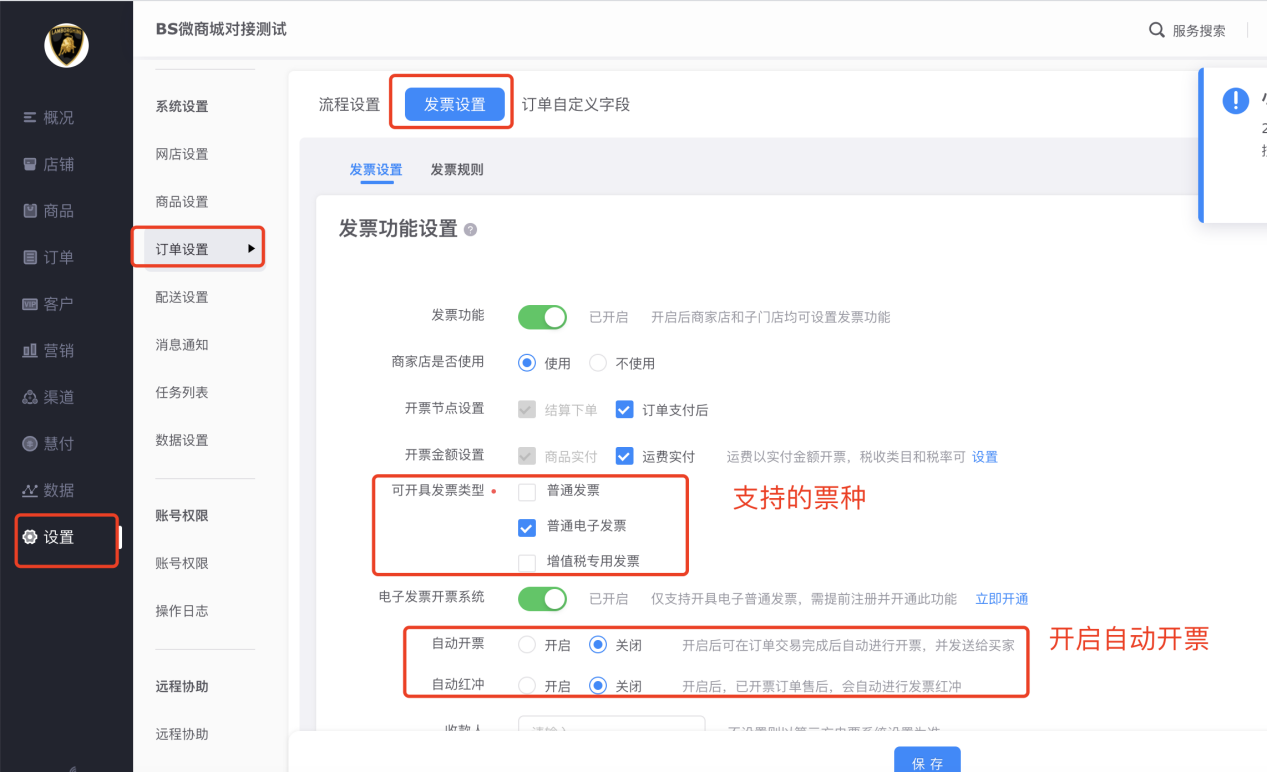Viewport: 1267px width, 772px height.
Task: Uncheck the 订单支付后 checkbox
Action: [x=625, y=409]
